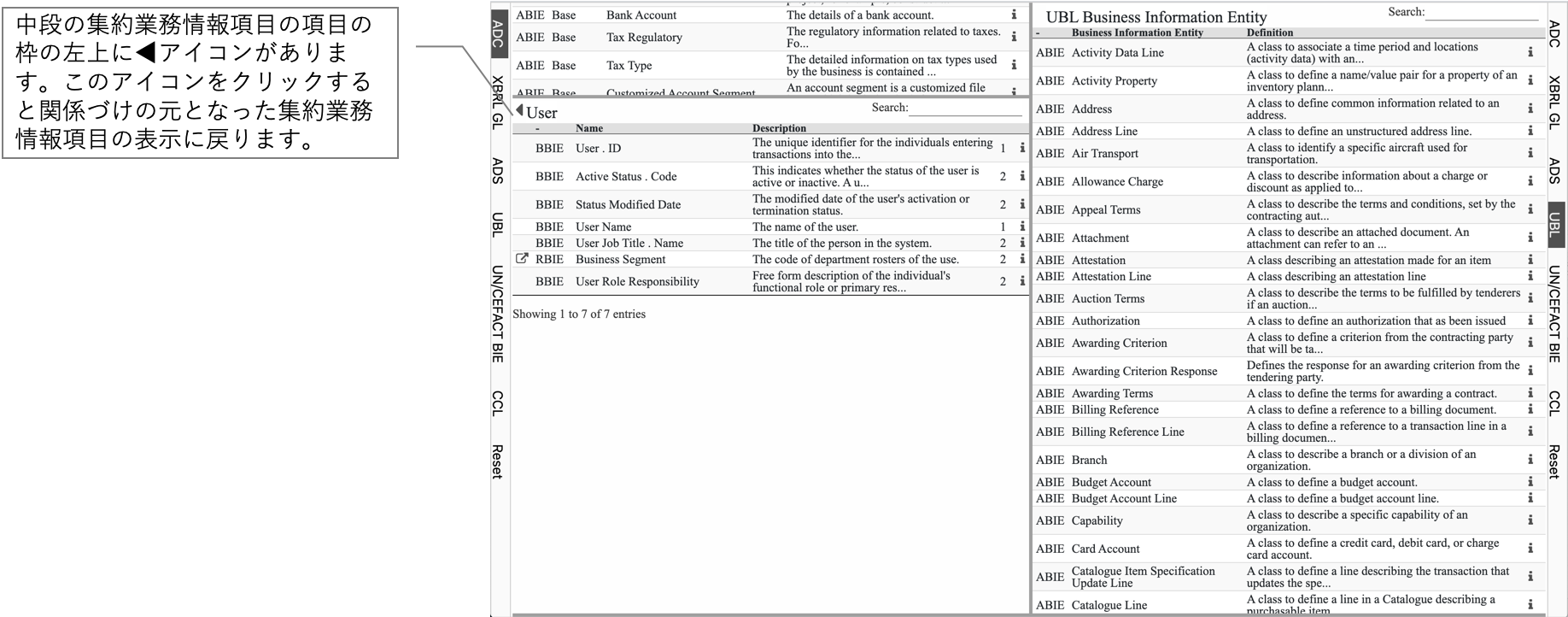
Task: Click info icon for Bank Account row
Action: point(1014,15)
